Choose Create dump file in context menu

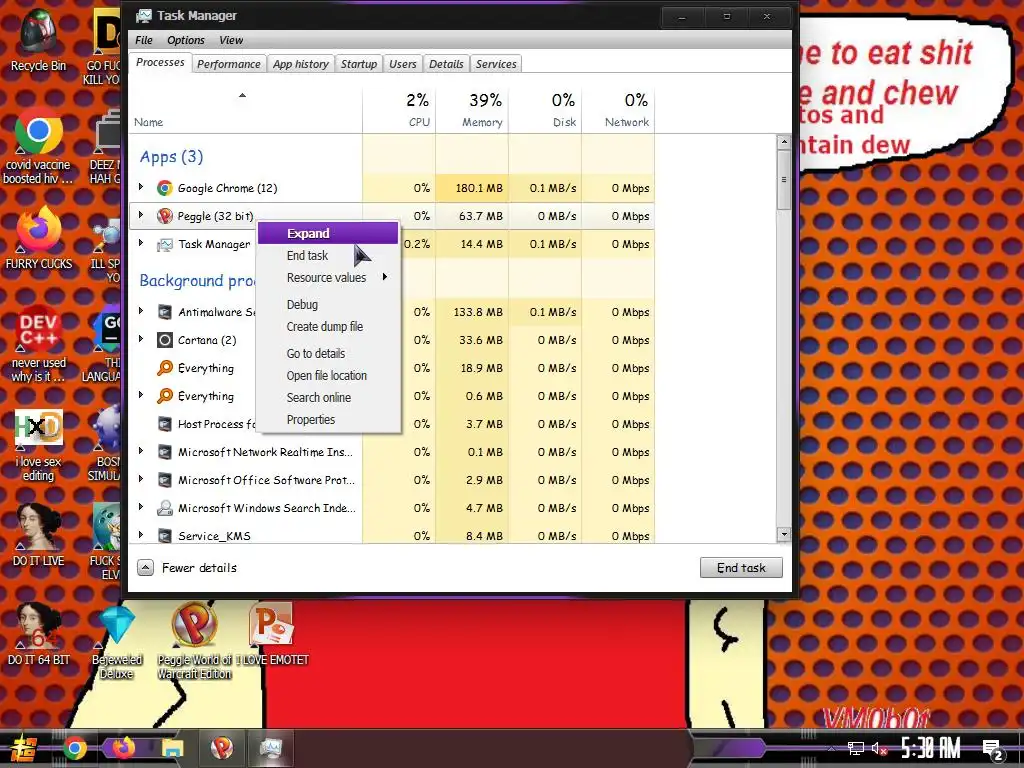tap(328, 327)
